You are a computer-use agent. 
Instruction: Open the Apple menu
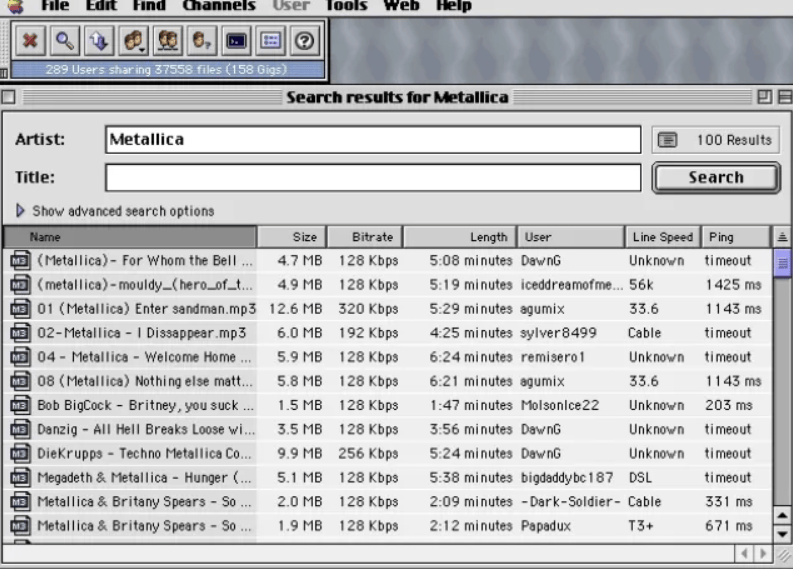(x=15, y=6)
